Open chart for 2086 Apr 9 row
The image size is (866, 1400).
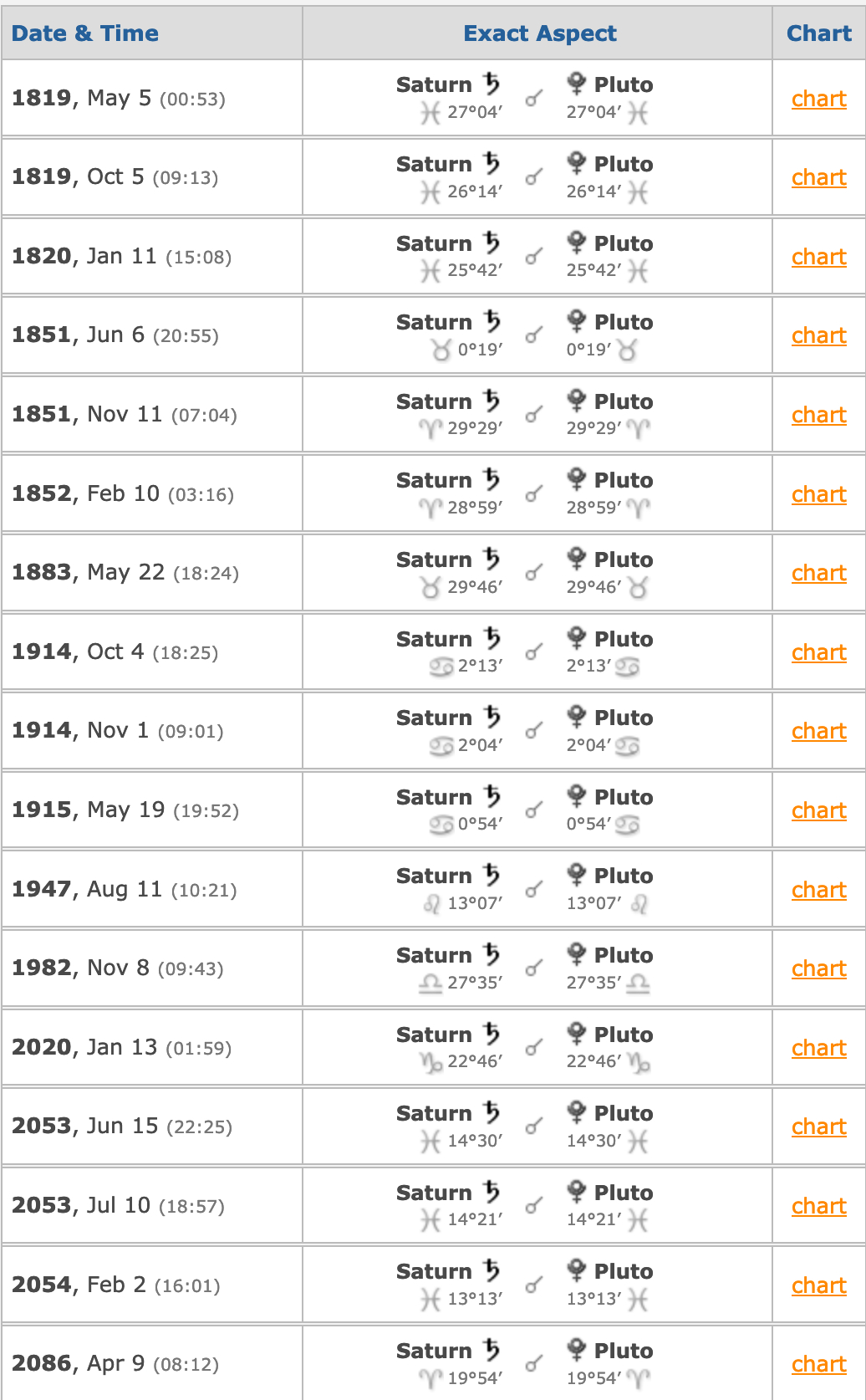point(818,1364)
